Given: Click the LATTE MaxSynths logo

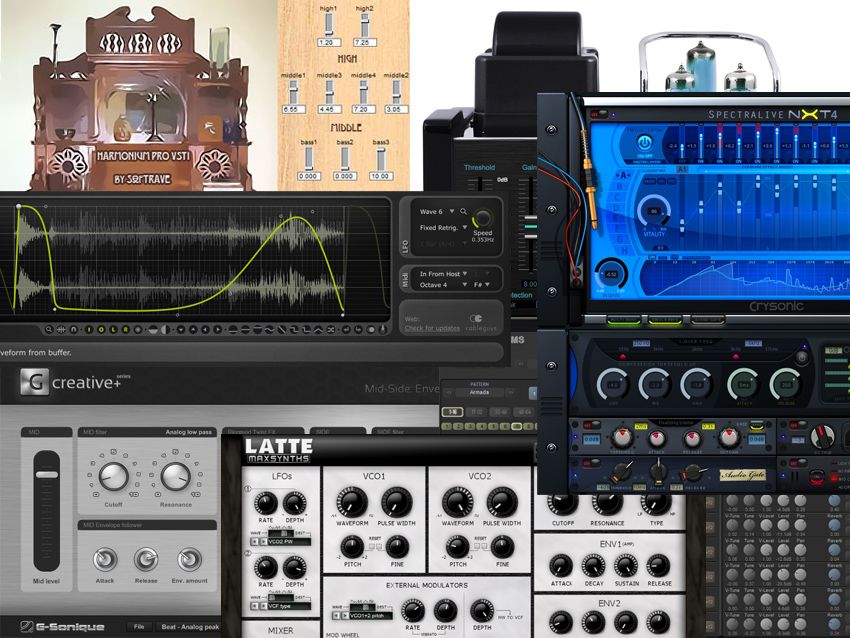Looking at the screenshot, I should click(281, 449).
